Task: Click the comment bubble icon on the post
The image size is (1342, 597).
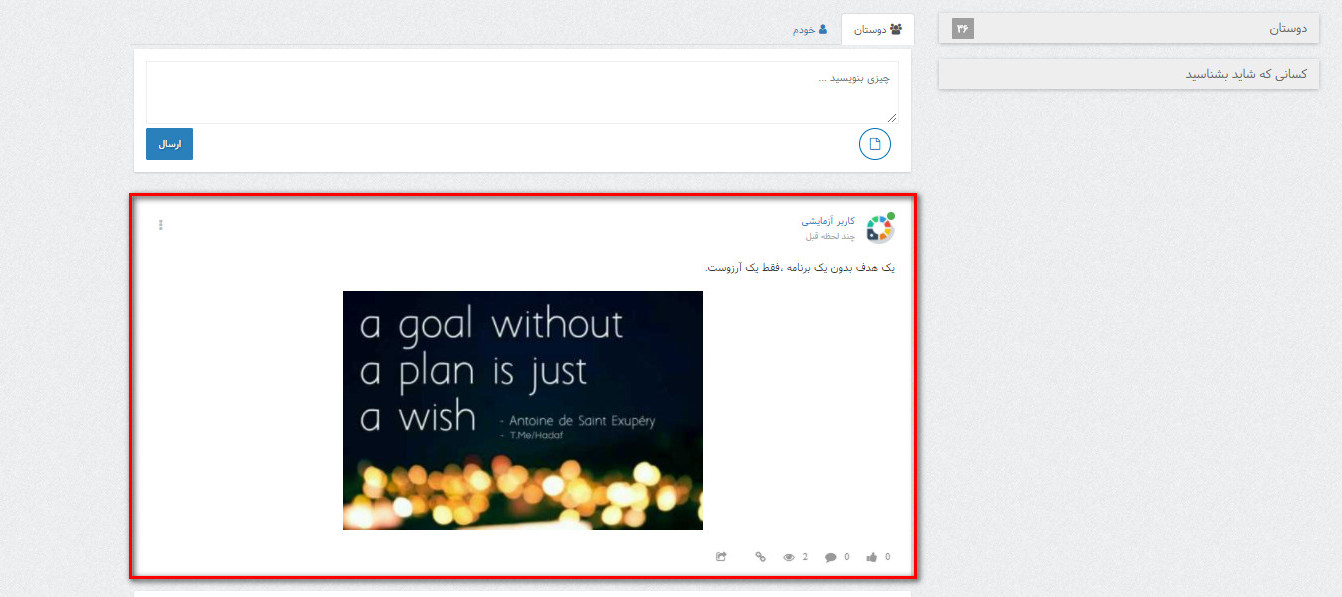Action: 830,558
